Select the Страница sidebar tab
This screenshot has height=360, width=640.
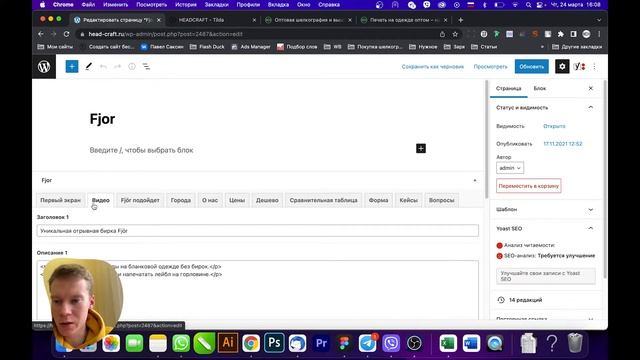pyautogui.click(x=509, y=88)
